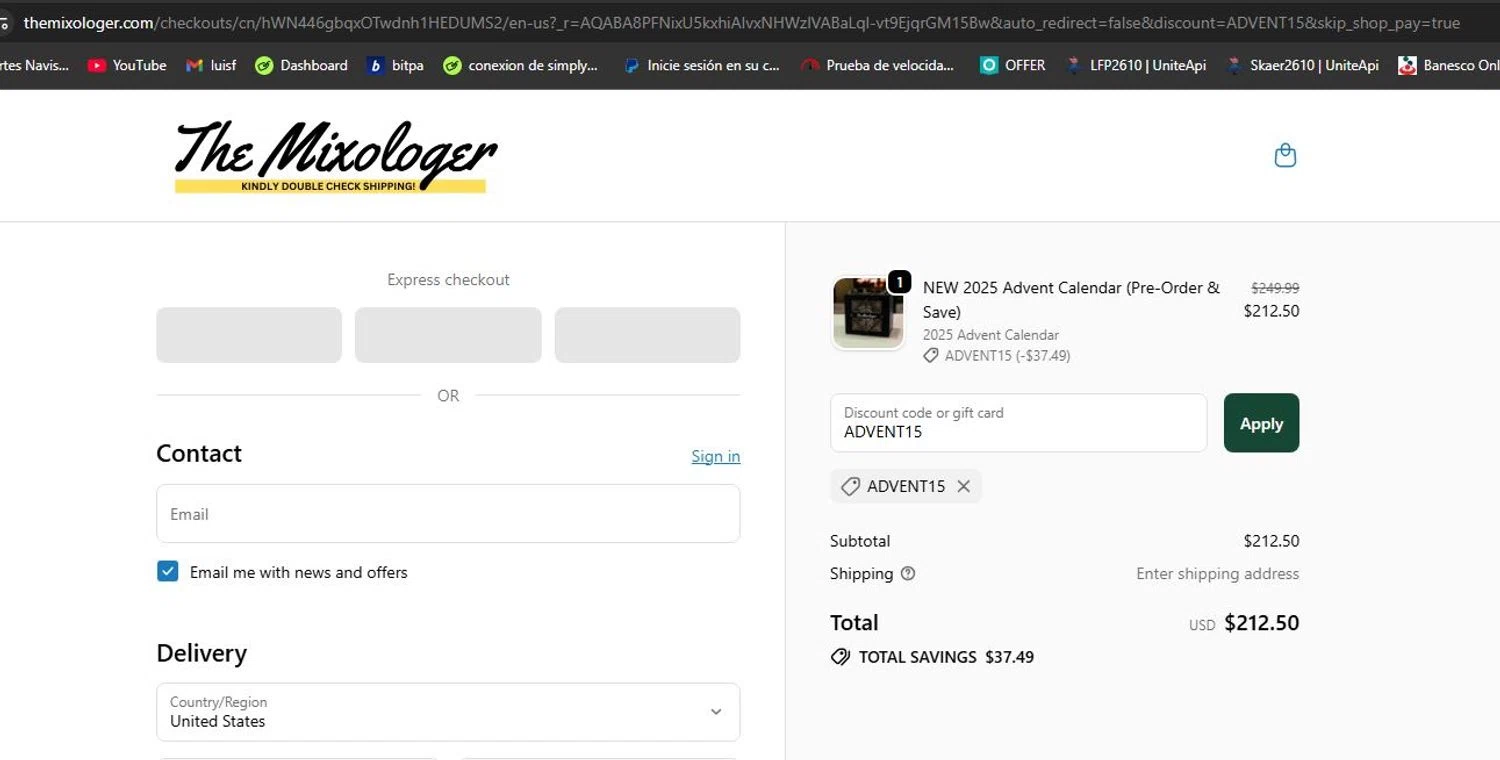
Task: Click the Contact heading
Action: click(199, 453)
